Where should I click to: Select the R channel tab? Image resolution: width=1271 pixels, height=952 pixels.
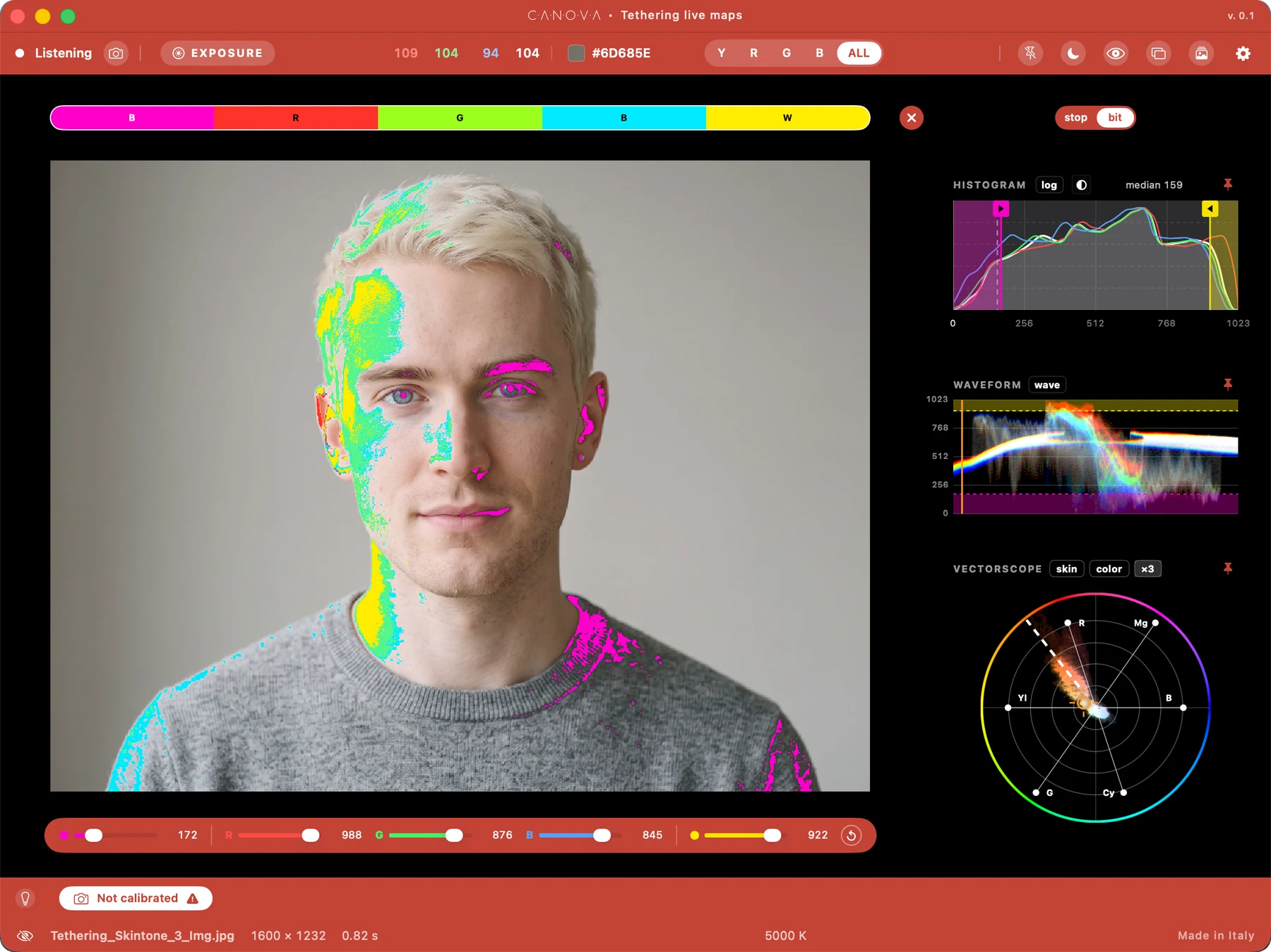754,53
